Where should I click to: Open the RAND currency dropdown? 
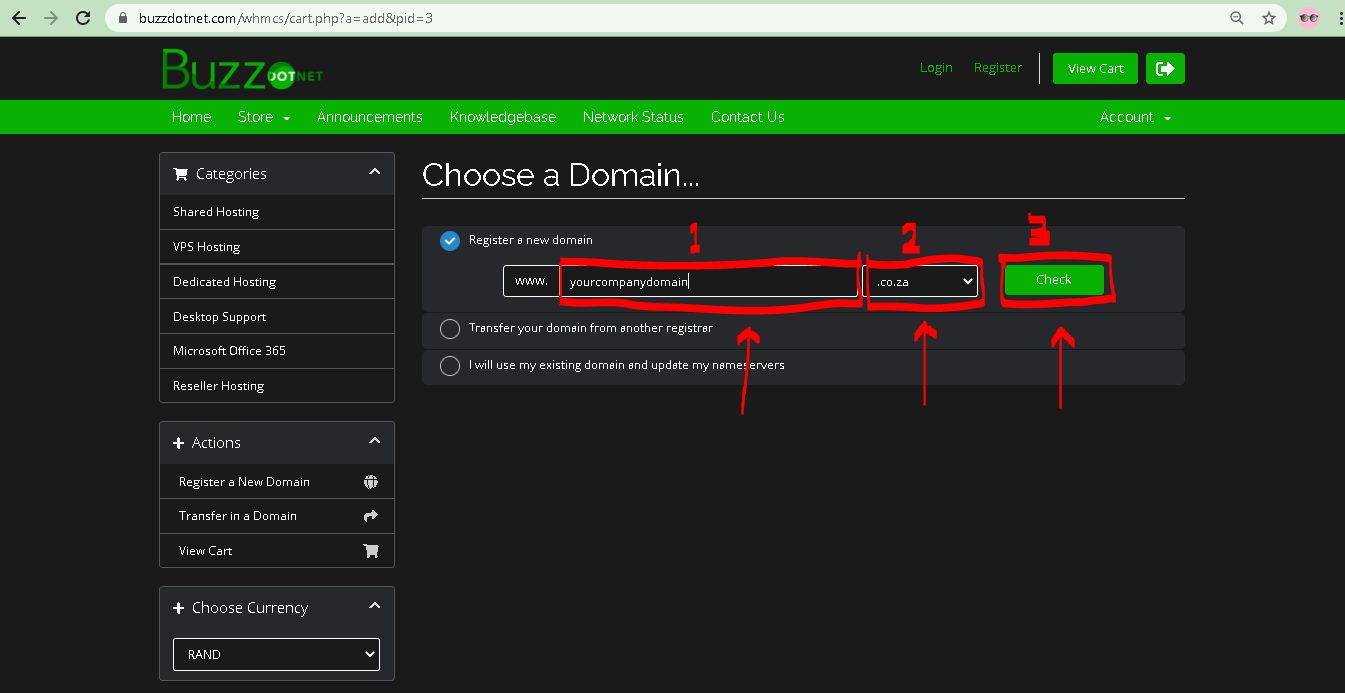click(276, 655)
